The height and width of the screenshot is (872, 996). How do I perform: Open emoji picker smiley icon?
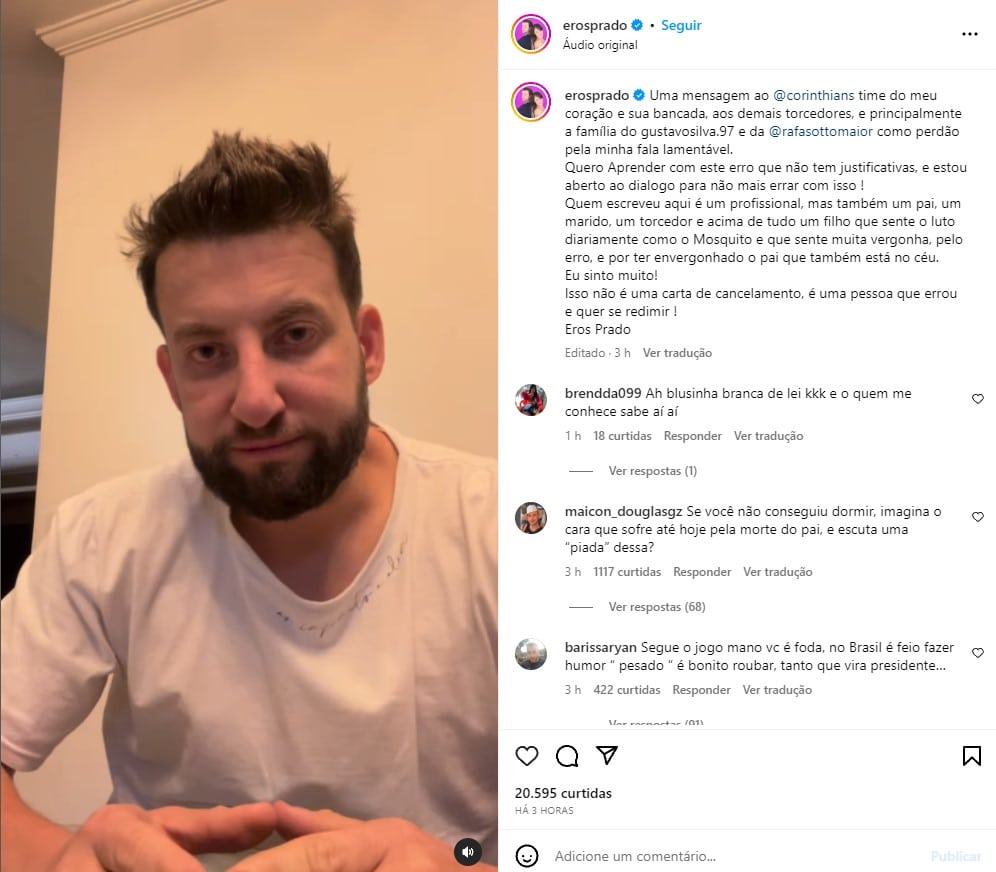[x=527, y=856]
